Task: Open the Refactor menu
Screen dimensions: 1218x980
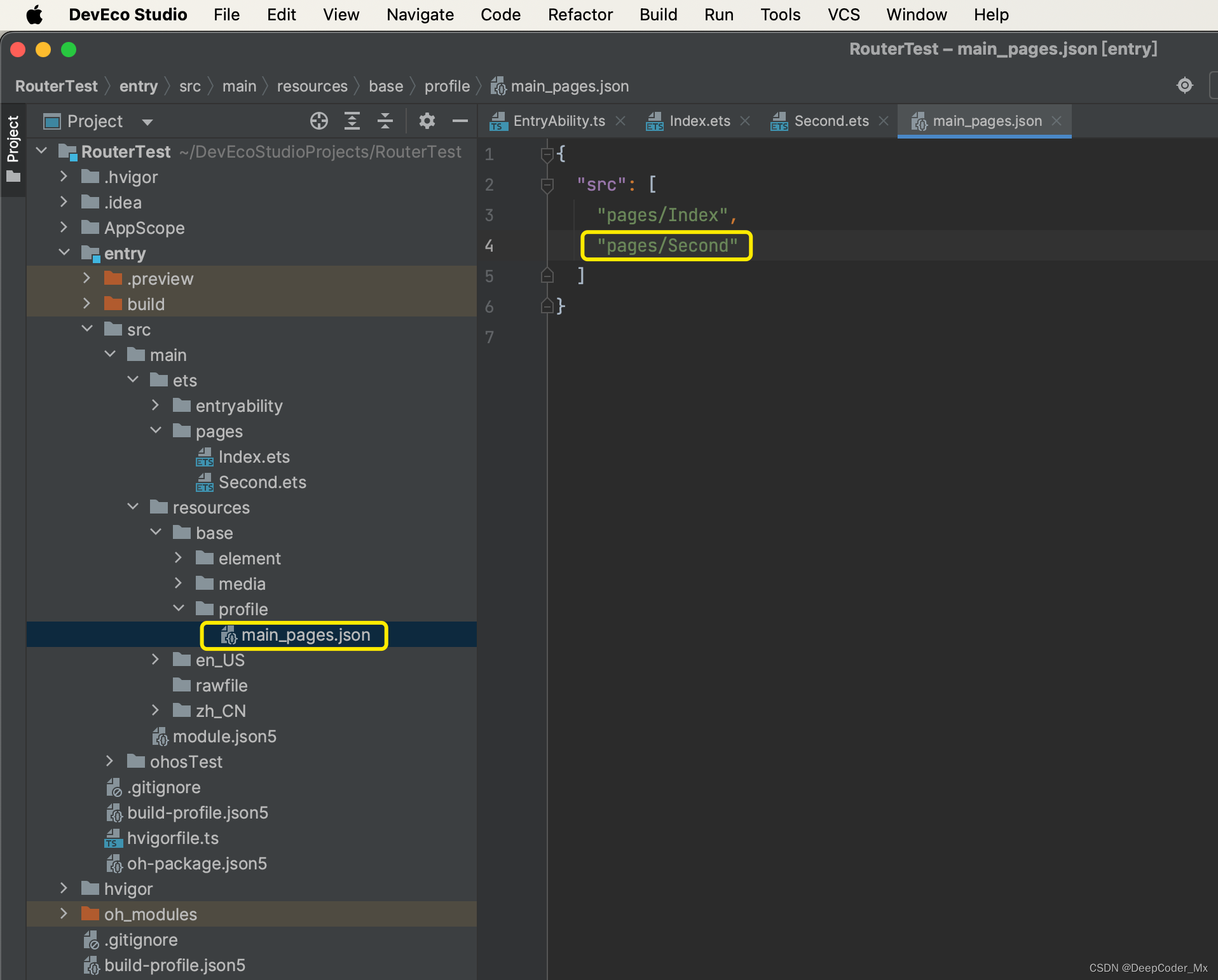Action: [x=580, y=15]
